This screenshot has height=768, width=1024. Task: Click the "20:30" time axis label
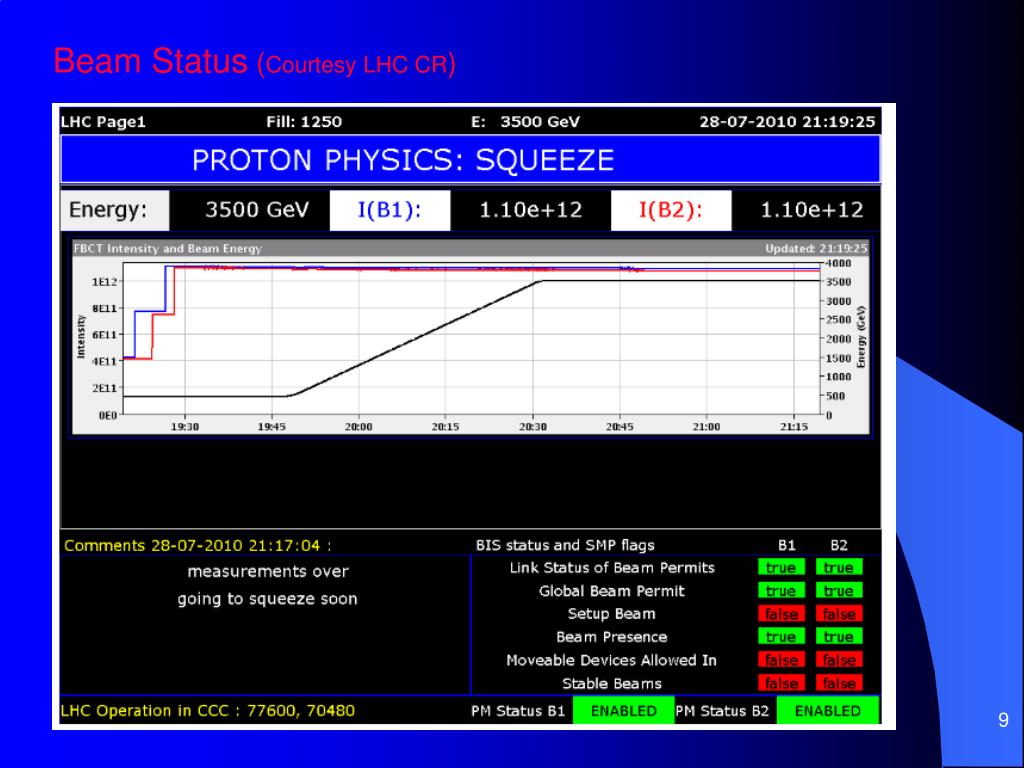click(533, 427)
